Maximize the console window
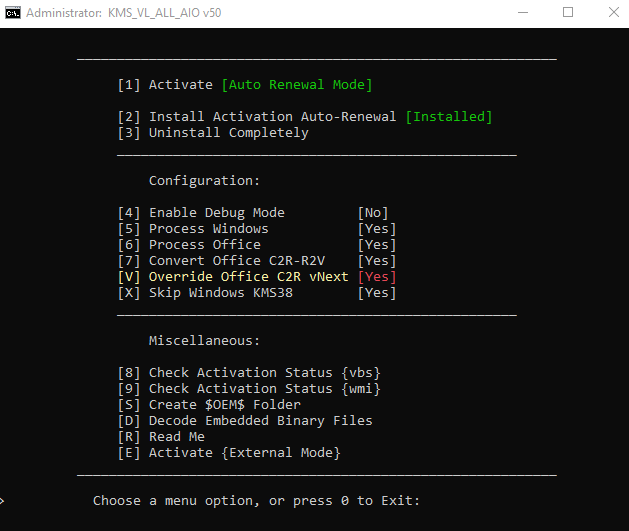This screenshot has width=629, height=531. coord(568,12)
